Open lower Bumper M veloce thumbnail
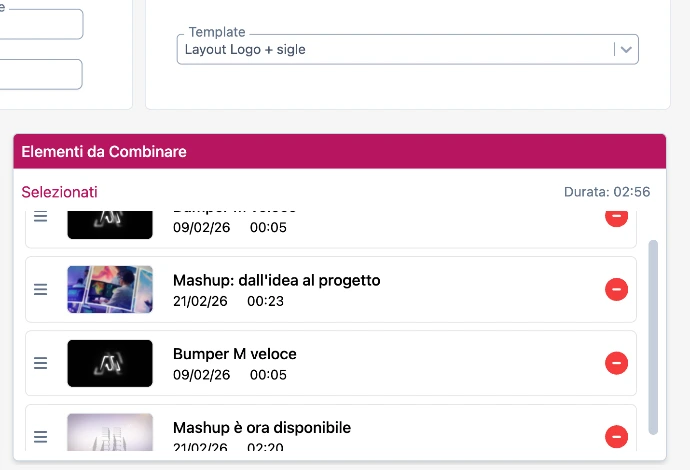Image resolution: width=690 pixels, height=470 pixels. (110, 363)
